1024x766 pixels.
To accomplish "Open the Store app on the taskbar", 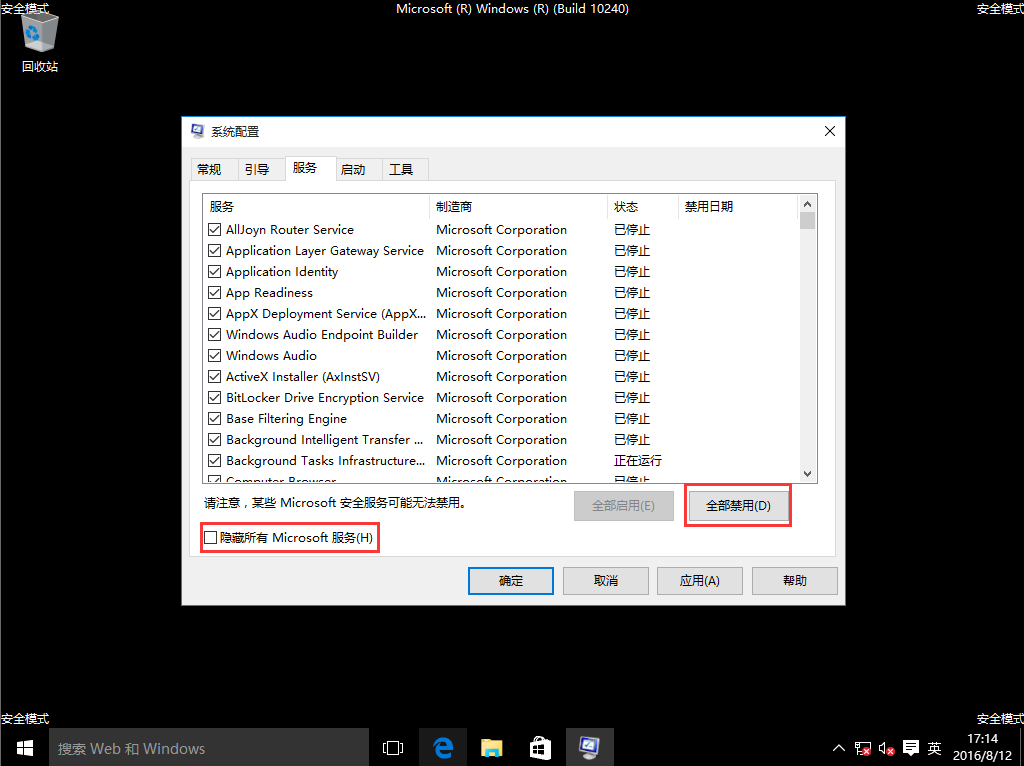I will click(540, 748).
